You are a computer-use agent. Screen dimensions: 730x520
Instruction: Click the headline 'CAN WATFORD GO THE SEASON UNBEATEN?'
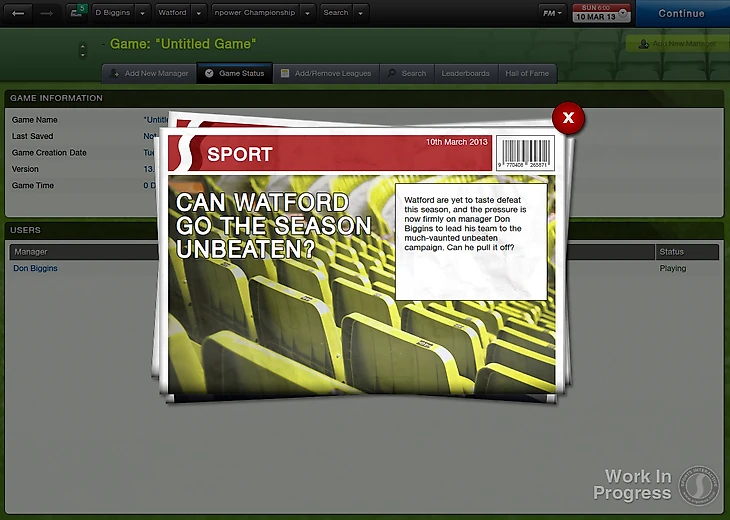(x=273, y=226)
